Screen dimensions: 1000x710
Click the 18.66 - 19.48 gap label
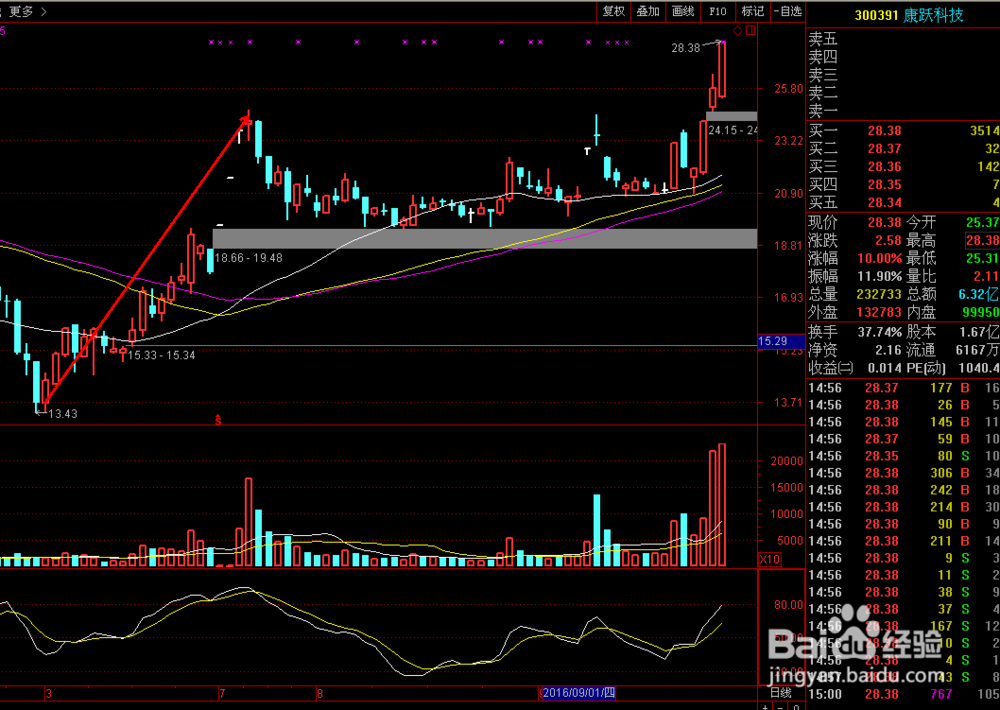pos(248,258)
